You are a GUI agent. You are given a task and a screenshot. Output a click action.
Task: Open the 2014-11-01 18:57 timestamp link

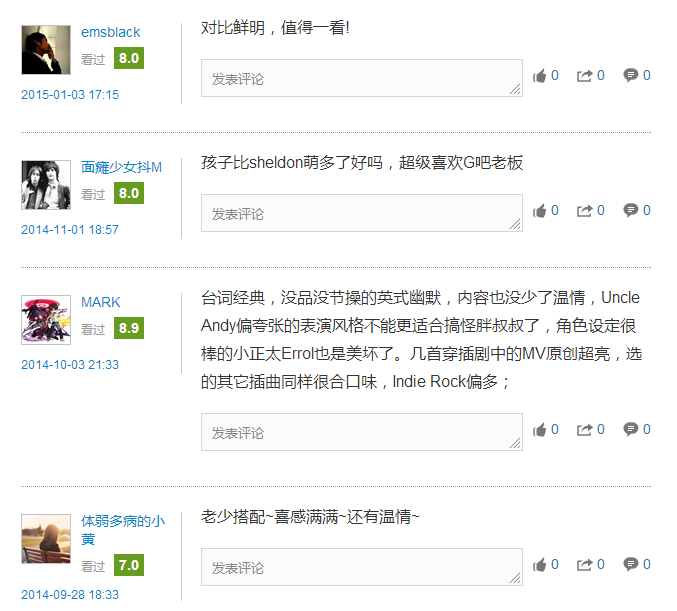70,230
